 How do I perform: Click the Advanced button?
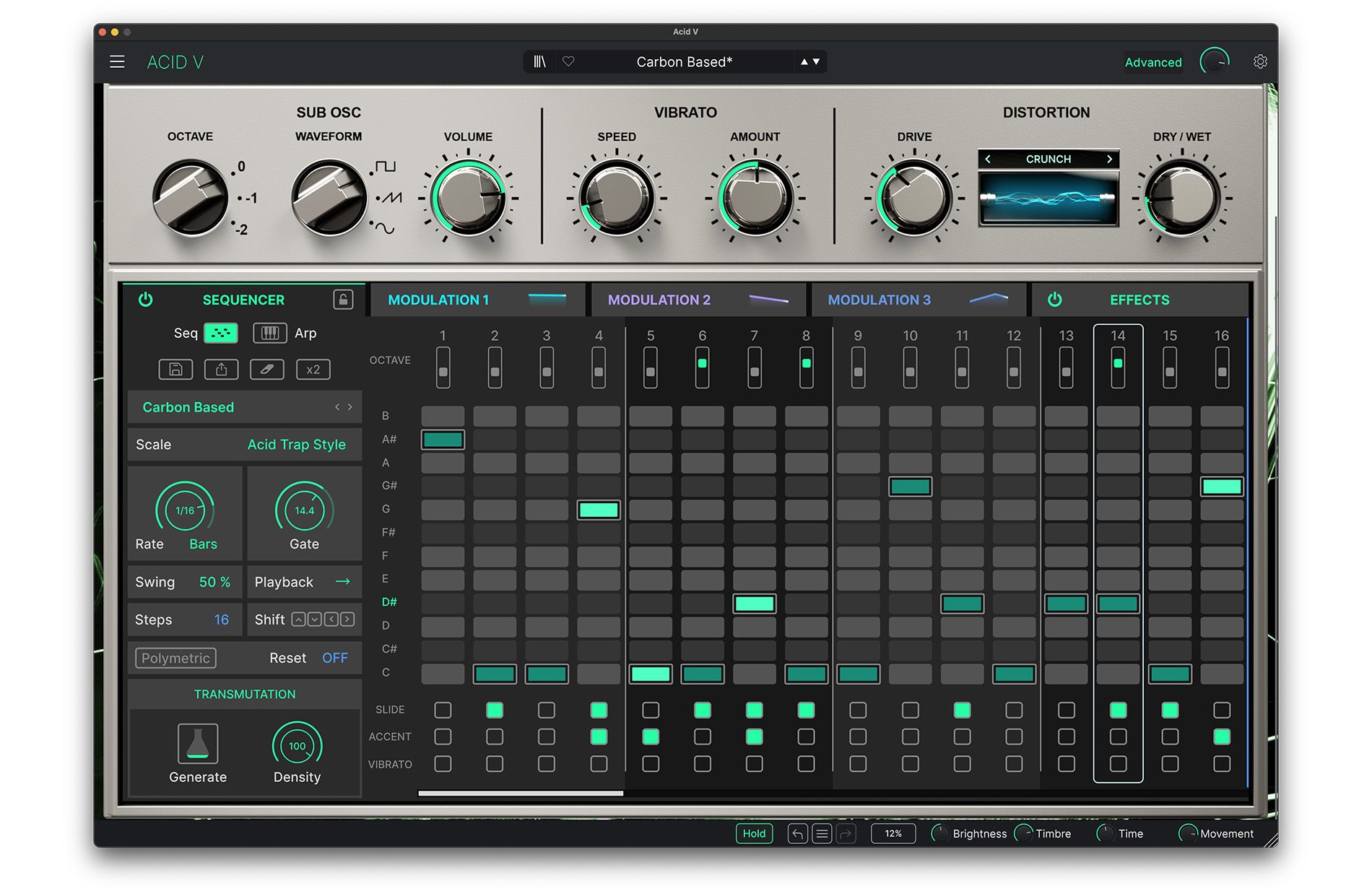[x=1152, y=61]
